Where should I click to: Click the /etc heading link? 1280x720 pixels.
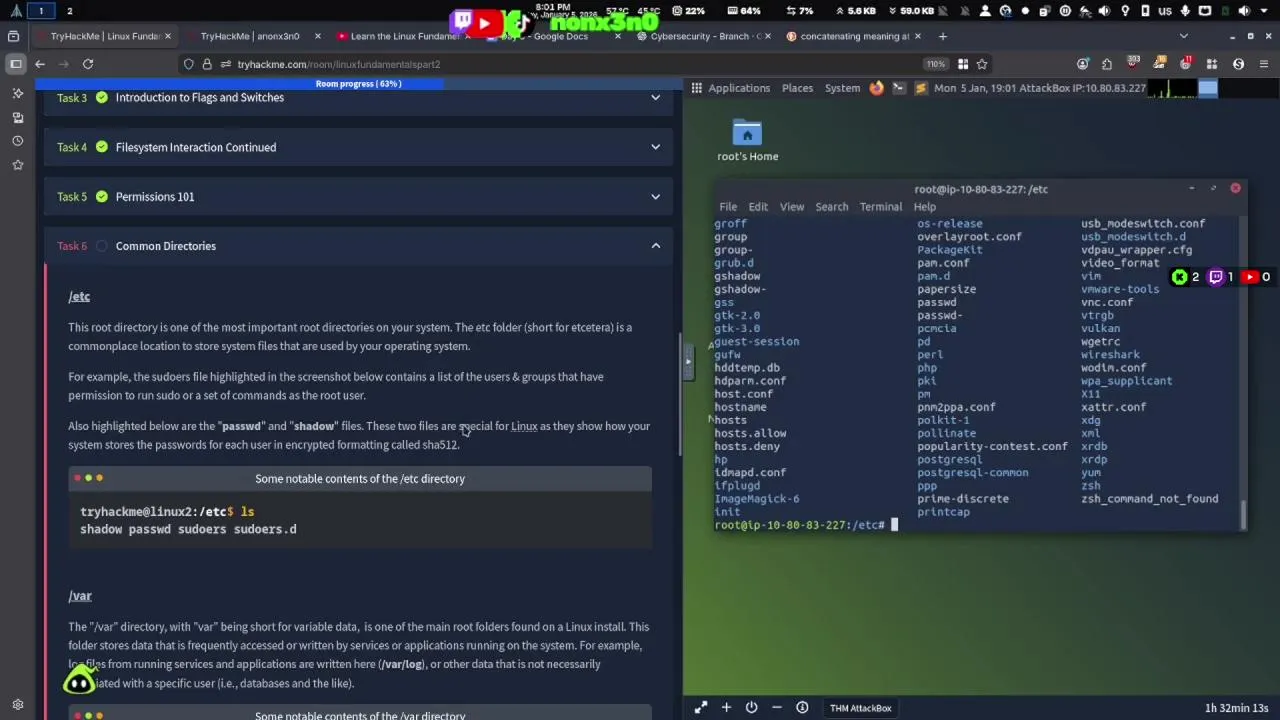pos(79,297)
